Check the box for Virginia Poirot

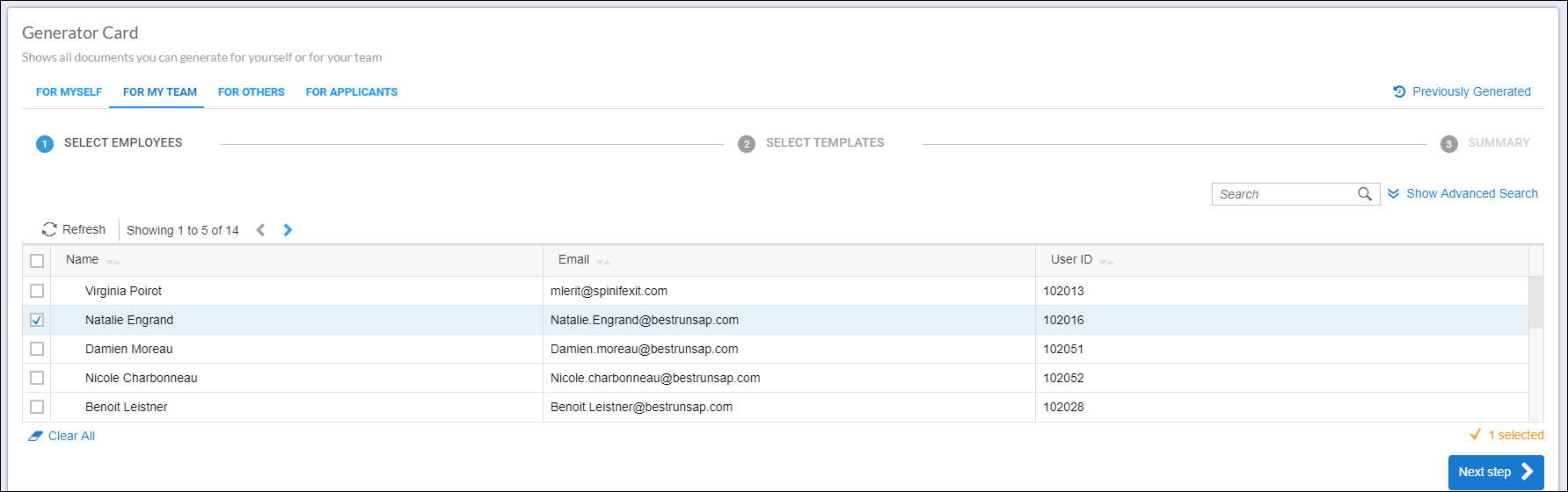pos(37,291)
